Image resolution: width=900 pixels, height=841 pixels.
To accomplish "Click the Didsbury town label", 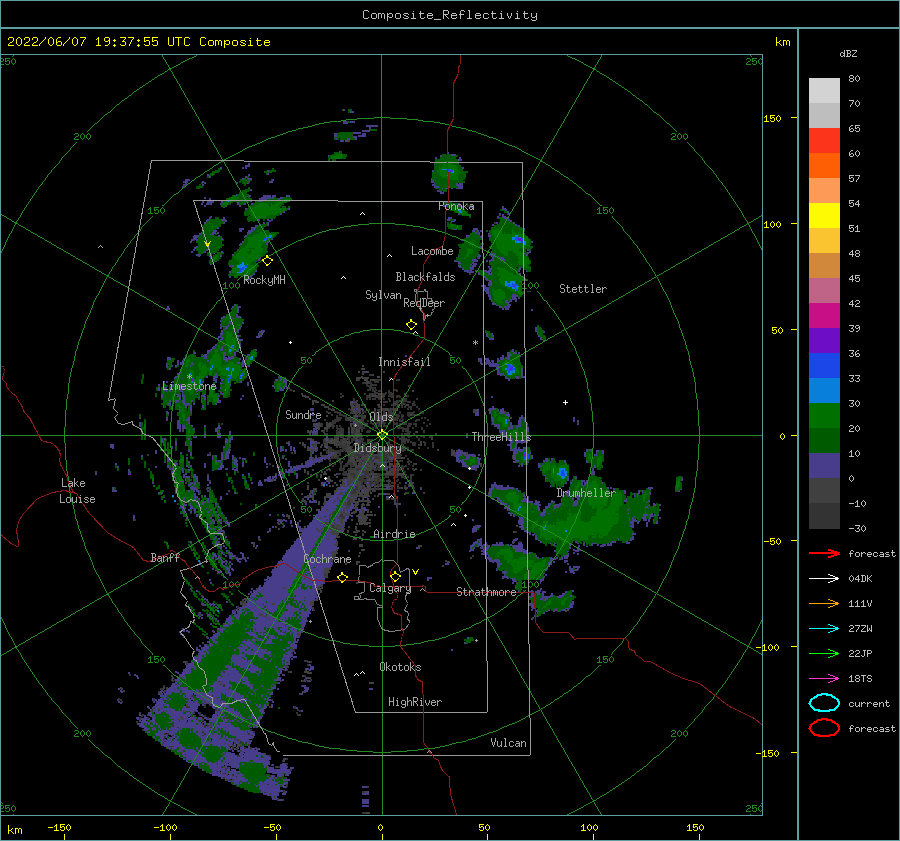I will coord(377,448).
